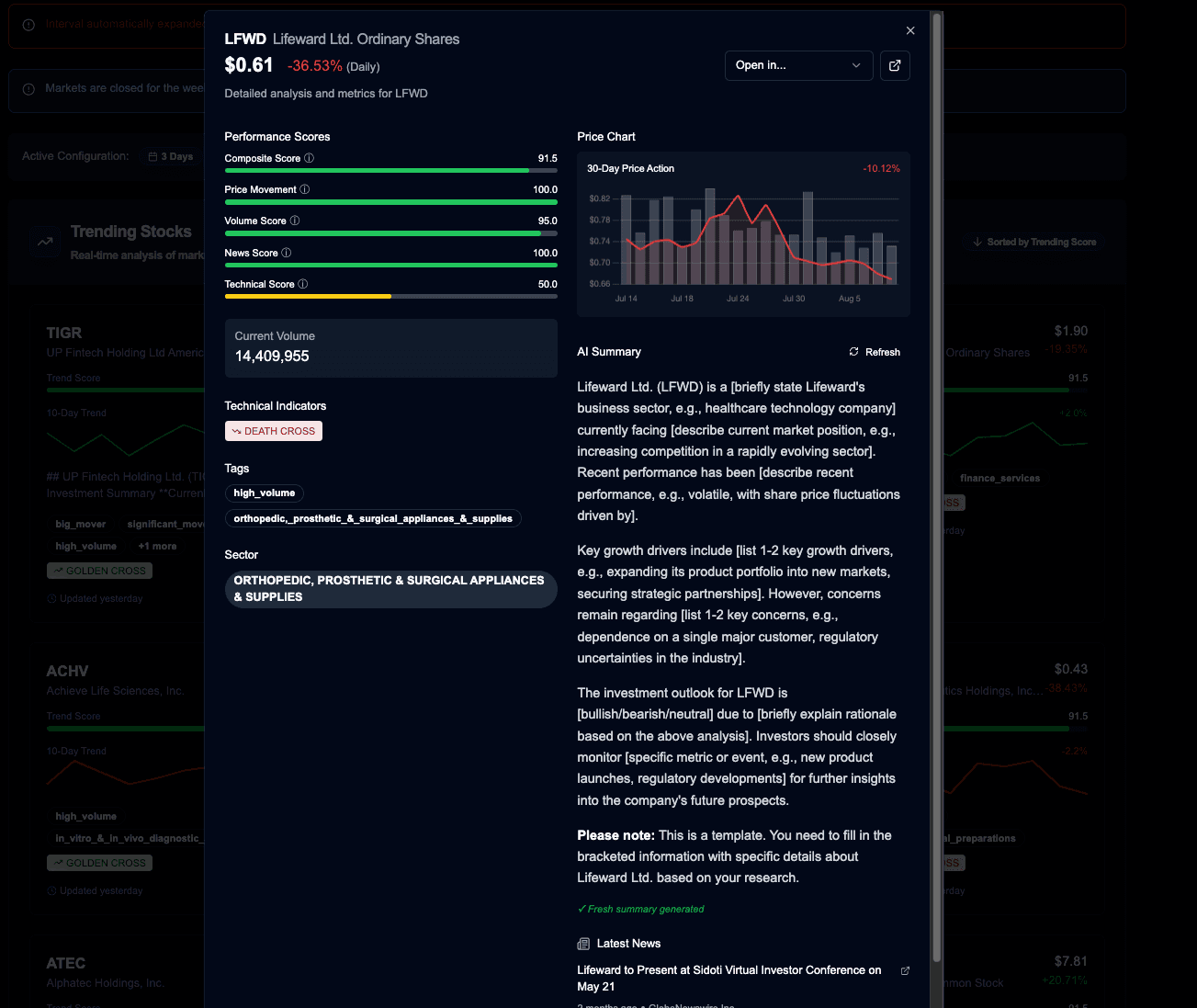The image size is (1197, 1008).
Task: Select the high_volume tag chip
Action: point(264,493)
